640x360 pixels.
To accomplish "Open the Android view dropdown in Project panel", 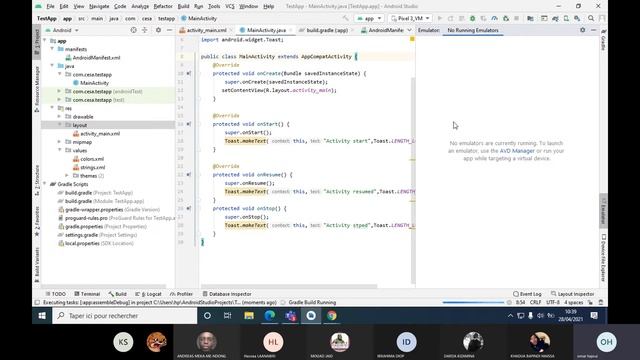I will tap(62, 30).
